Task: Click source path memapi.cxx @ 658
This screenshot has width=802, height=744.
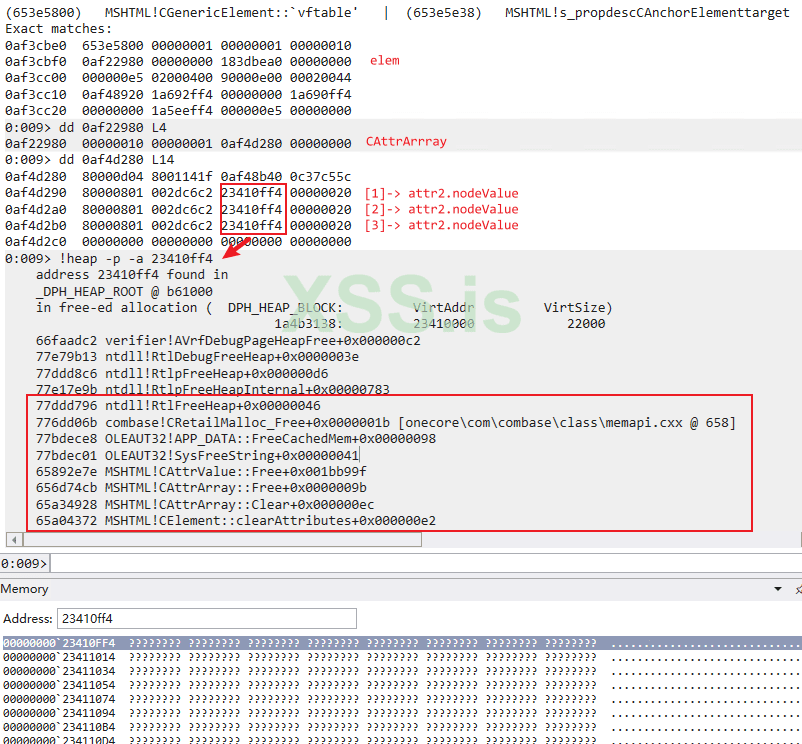Action: (567, 423)
